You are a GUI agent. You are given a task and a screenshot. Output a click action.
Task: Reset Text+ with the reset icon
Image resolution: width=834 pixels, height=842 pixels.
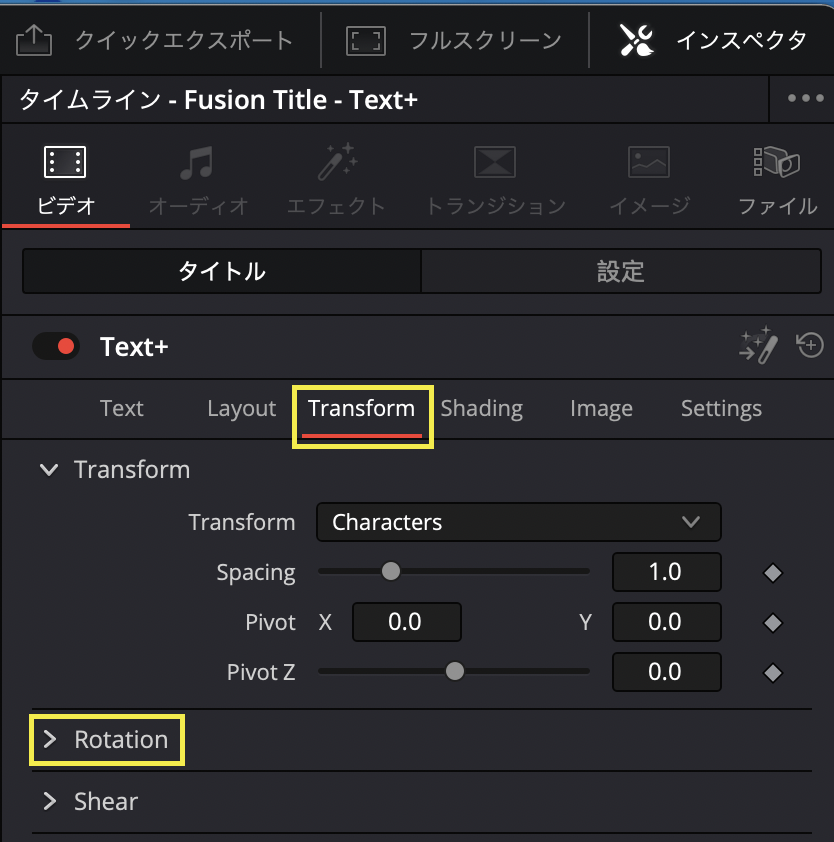pyautogui.click(x=810, y=345)
